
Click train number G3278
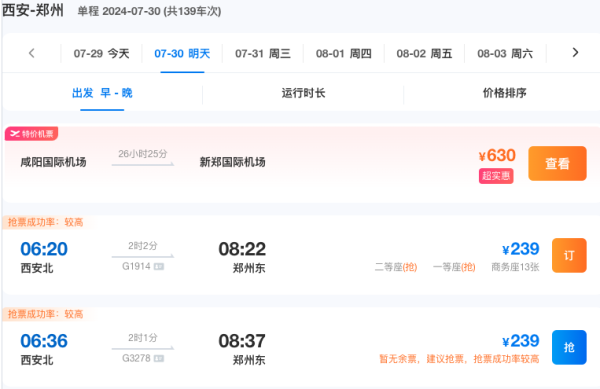(x=136, y=358)
